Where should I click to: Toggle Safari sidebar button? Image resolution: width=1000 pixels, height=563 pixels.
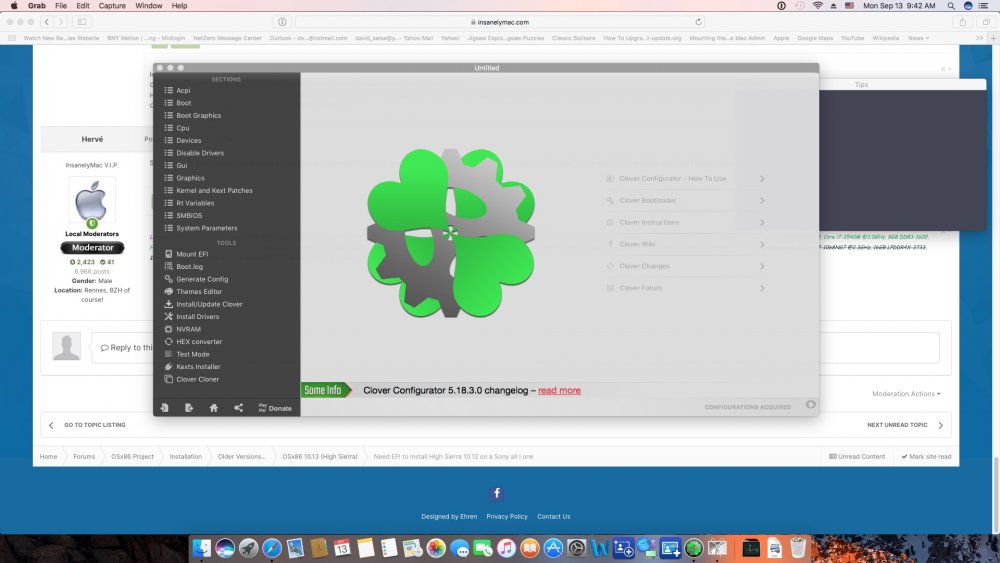pyautogui.click(x=82, y=22)
